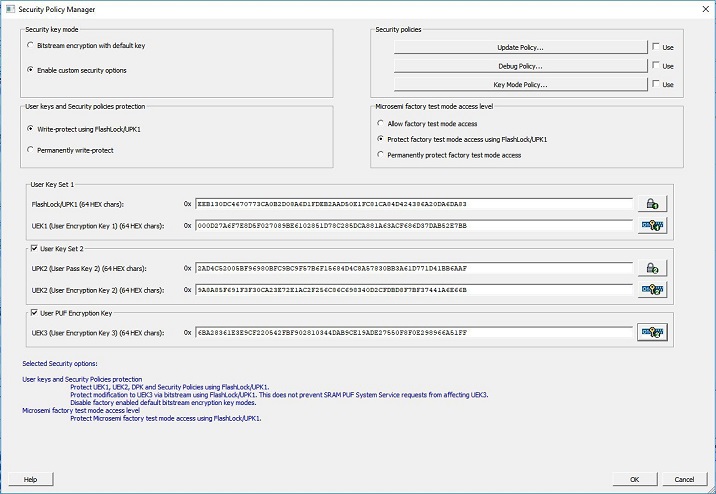Click the key icon beside UEK1 field

click(x=651, y=226)
